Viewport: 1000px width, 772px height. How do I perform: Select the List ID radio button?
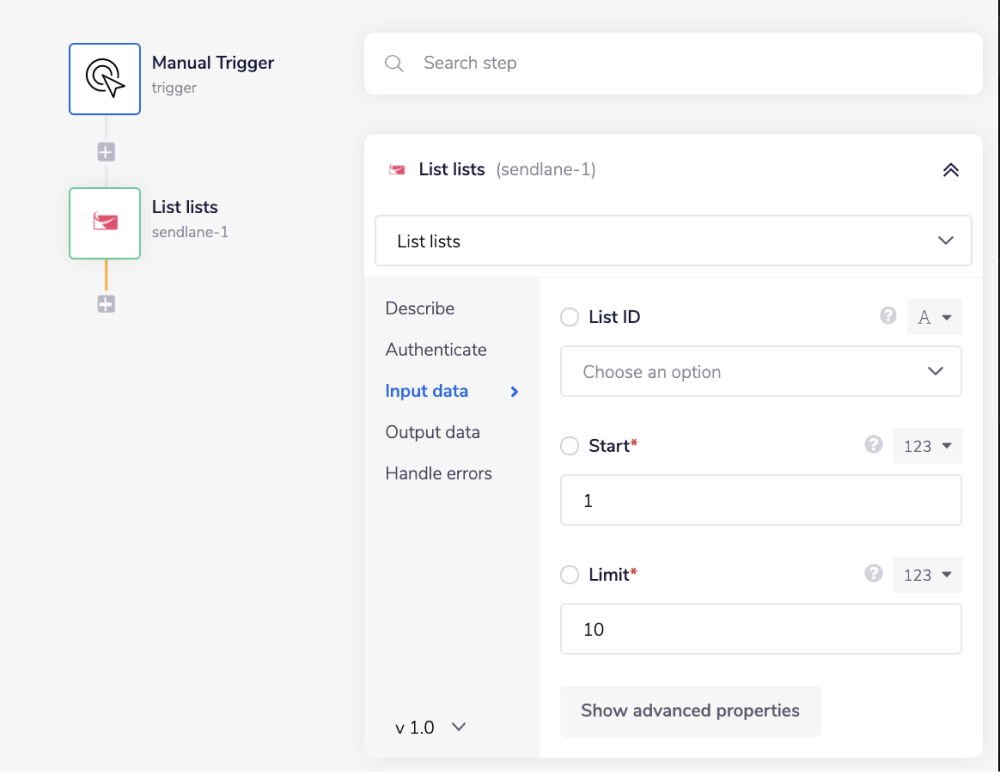[x=570, y=317]
